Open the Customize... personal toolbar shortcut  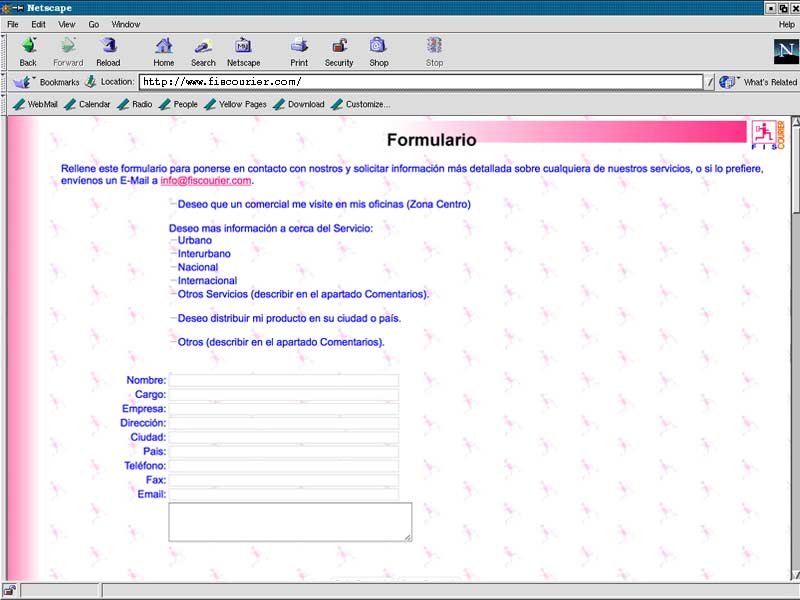click(x=360, y=104)
